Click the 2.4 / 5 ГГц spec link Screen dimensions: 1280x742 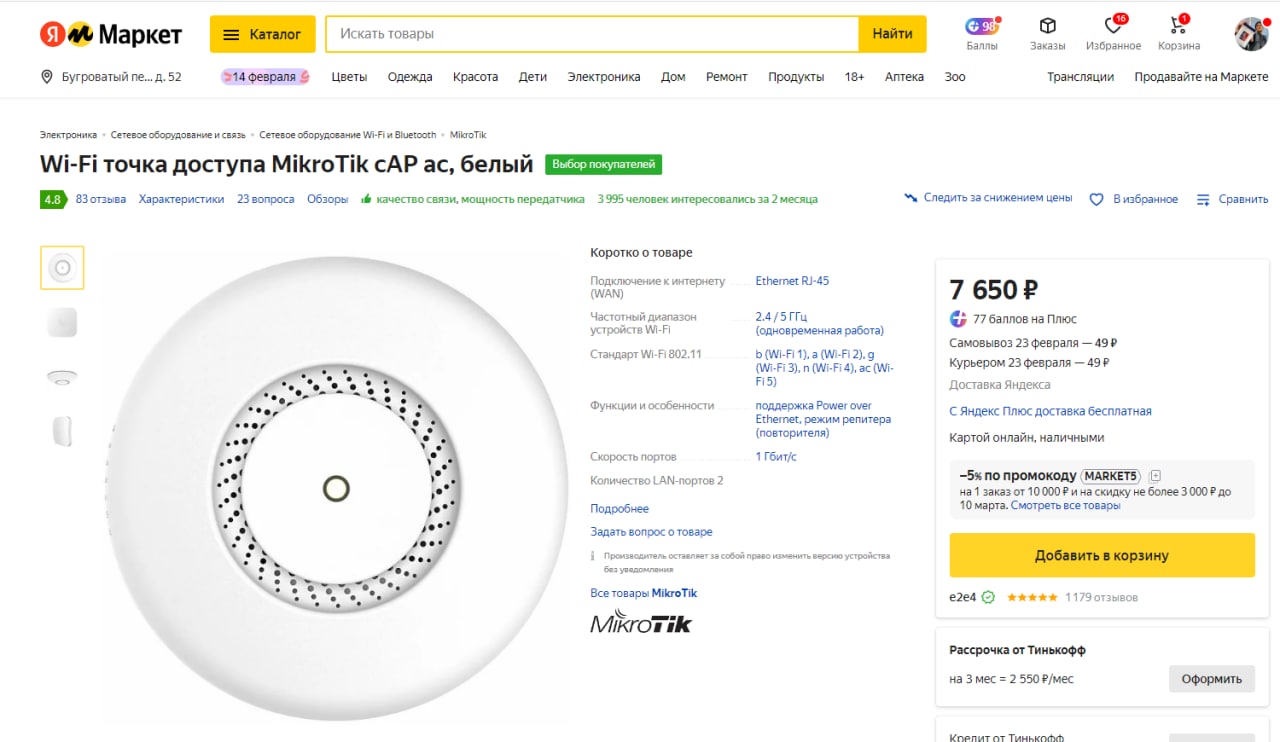(820, 323)
